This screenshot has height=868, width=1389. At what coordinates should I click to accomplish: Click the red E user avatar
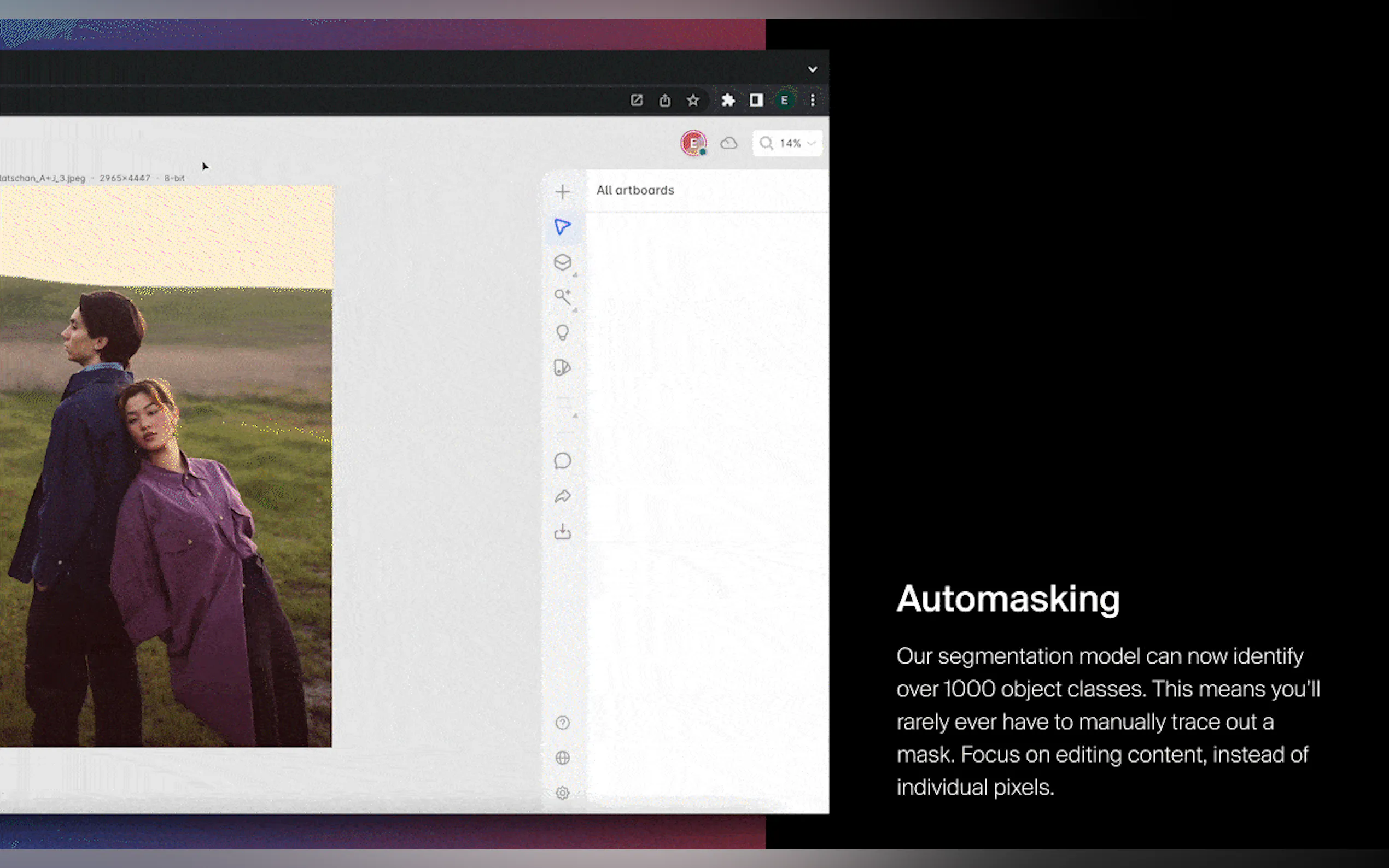(x=693, y=143)
